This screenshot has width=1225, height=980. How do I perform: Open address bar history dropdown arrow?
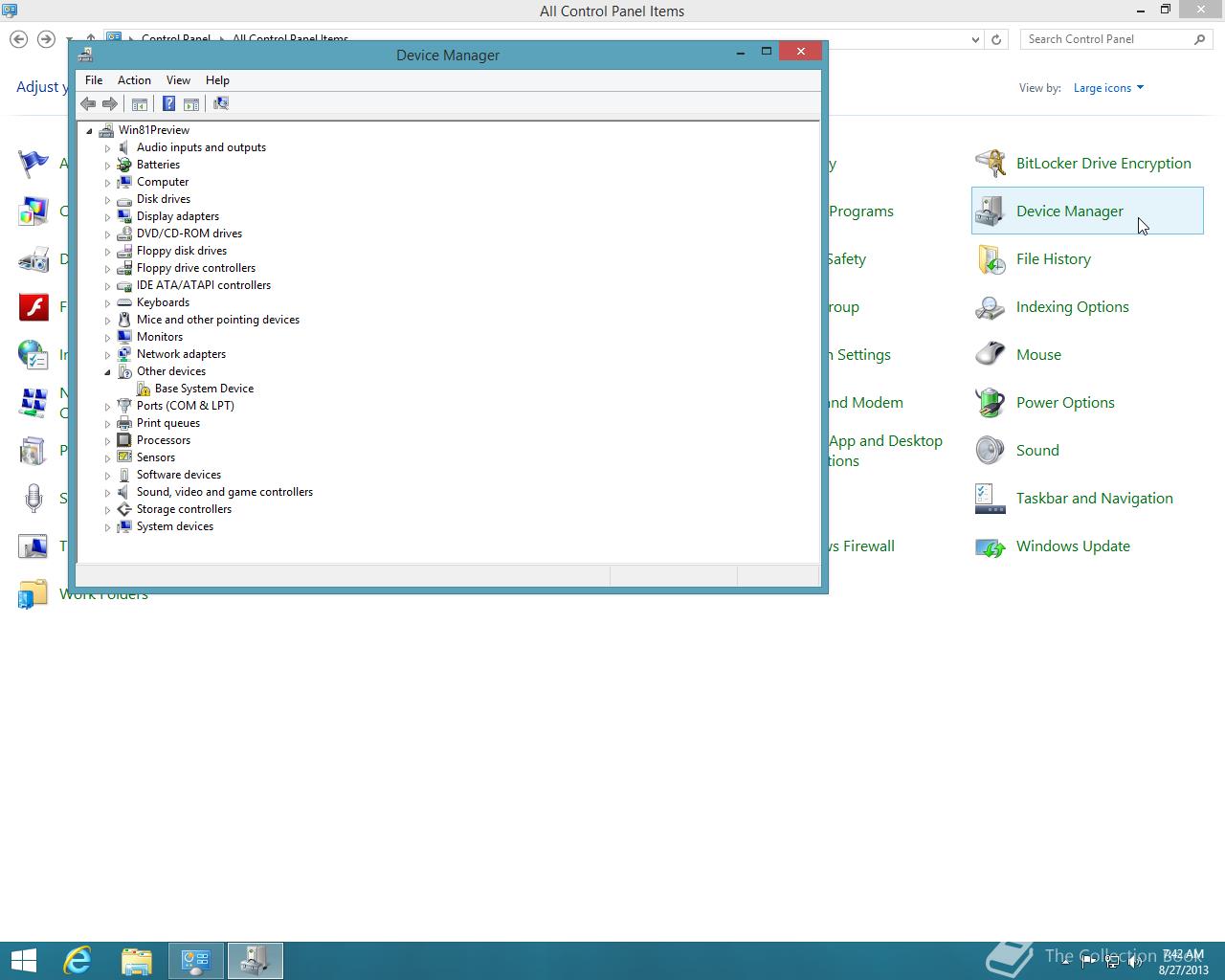[x=975, y=39]
